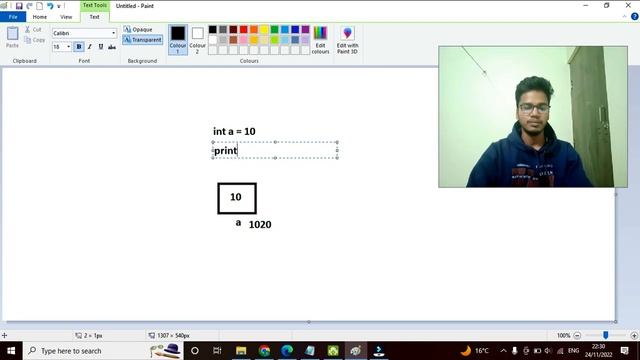
Task: Click the Cortana circle icon on taskbar
Action: tap(195, 351)
